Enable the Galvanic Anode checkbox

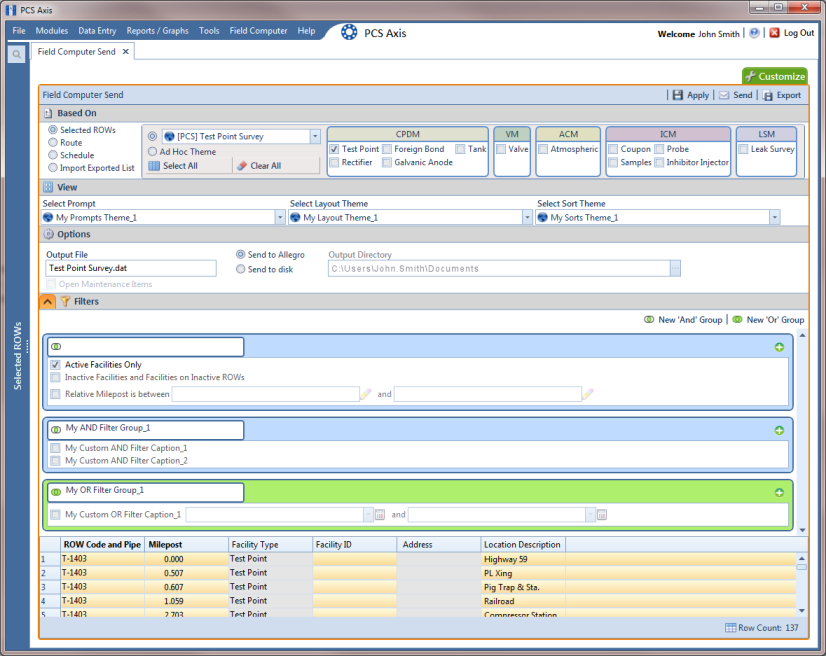[387, 162]
